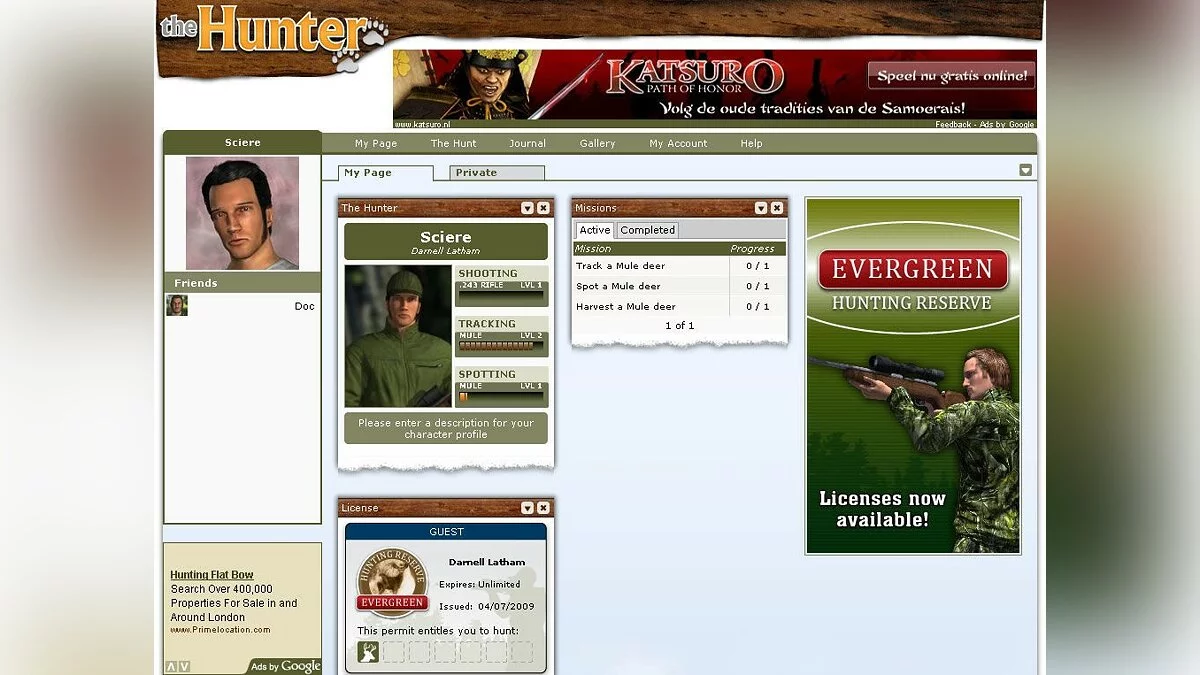Image resolution: width=1200 pixels, height=675 pixels.
Task: Click the Shooting skill progress bar
Action: tap(502, 297)
